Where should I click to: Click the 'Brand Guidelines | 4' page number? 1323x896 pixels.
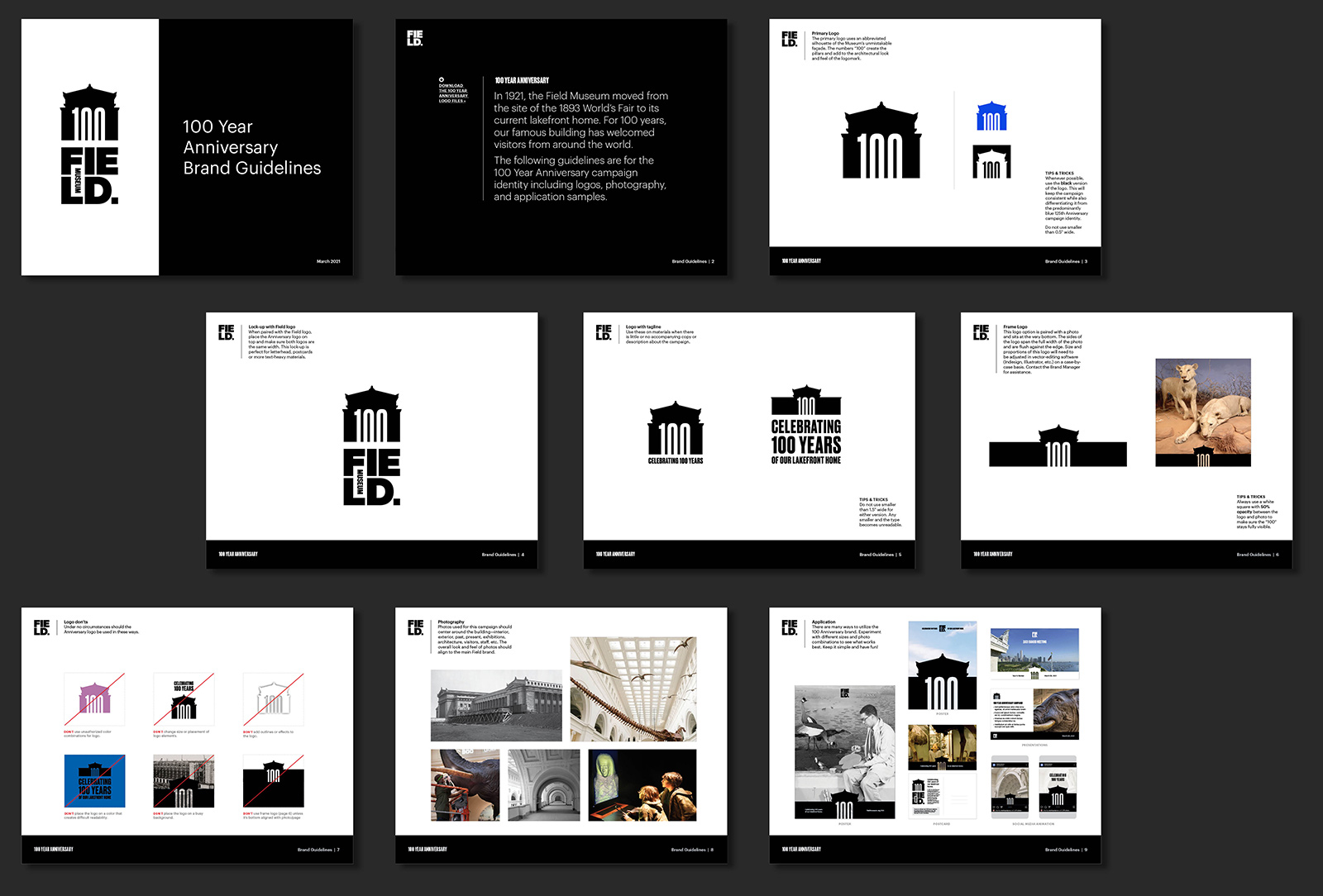coord(503,555)
